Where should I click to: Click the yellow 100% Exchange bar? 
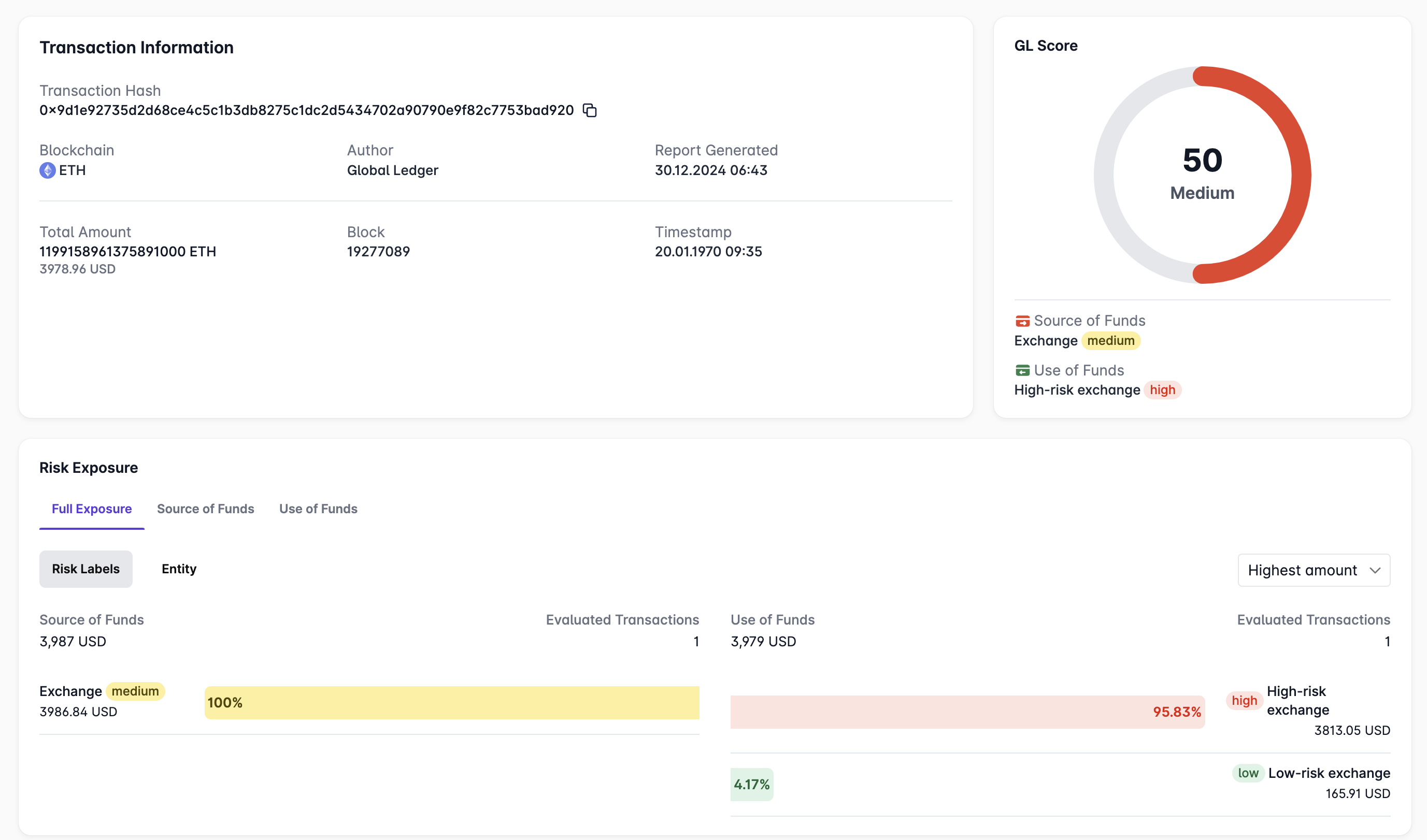451,703
